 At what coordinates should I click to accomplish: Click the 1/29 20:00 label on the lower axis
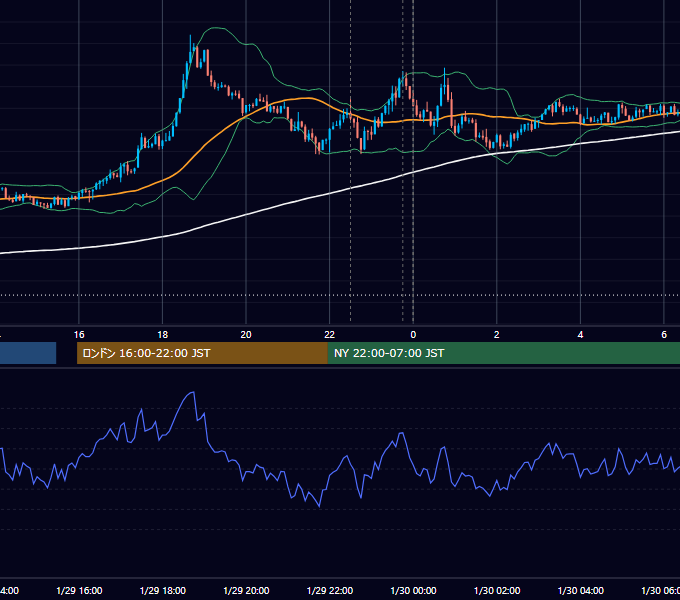click(x=246, y=590)
